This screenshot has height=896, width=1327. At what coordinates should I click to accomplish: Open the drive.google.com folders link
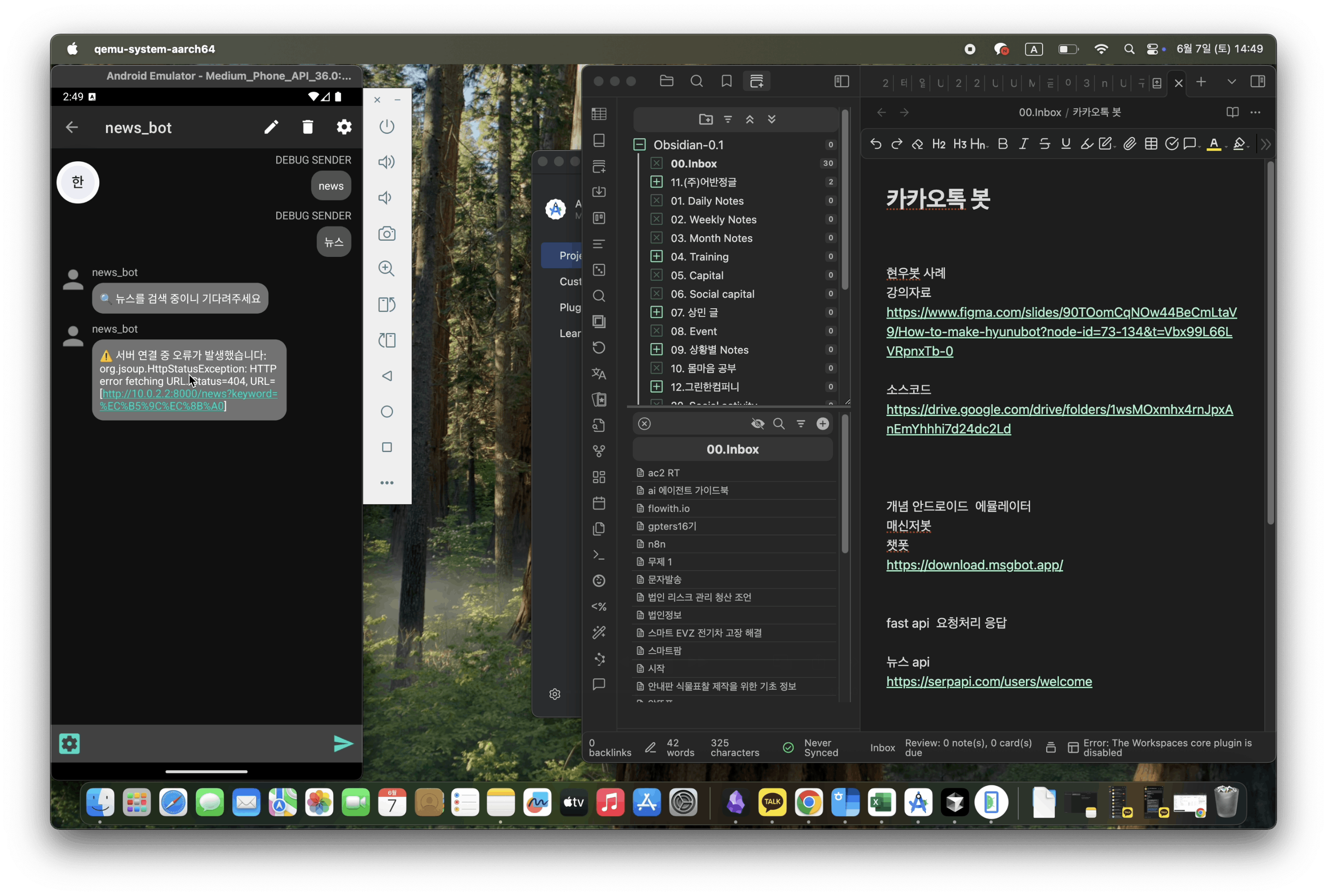click(1059, 419)
